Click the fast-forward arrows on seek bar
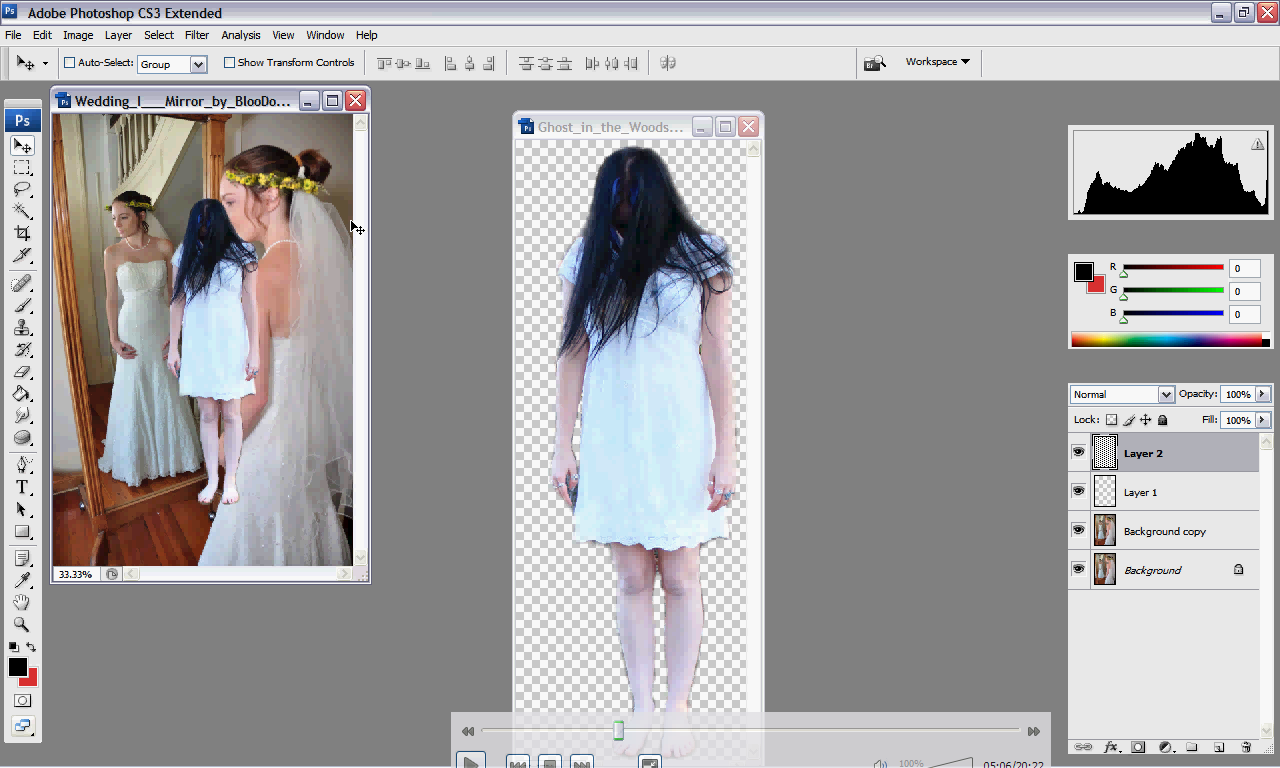 pyautogui.click(x=1034, y=731)
